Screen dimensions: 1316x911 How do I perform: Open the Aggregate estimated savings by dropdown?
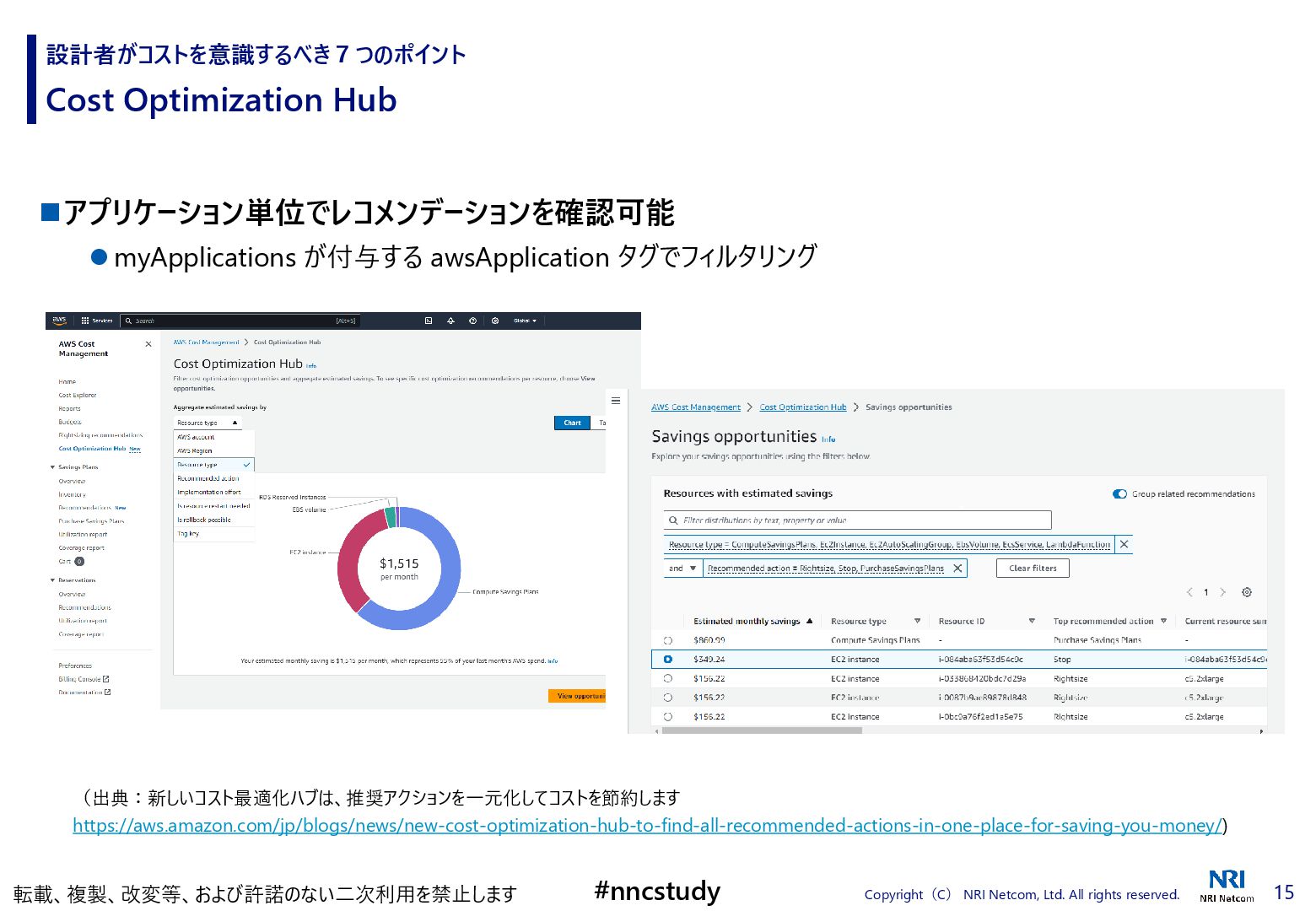pyautogui.click(x=208, y=423)
